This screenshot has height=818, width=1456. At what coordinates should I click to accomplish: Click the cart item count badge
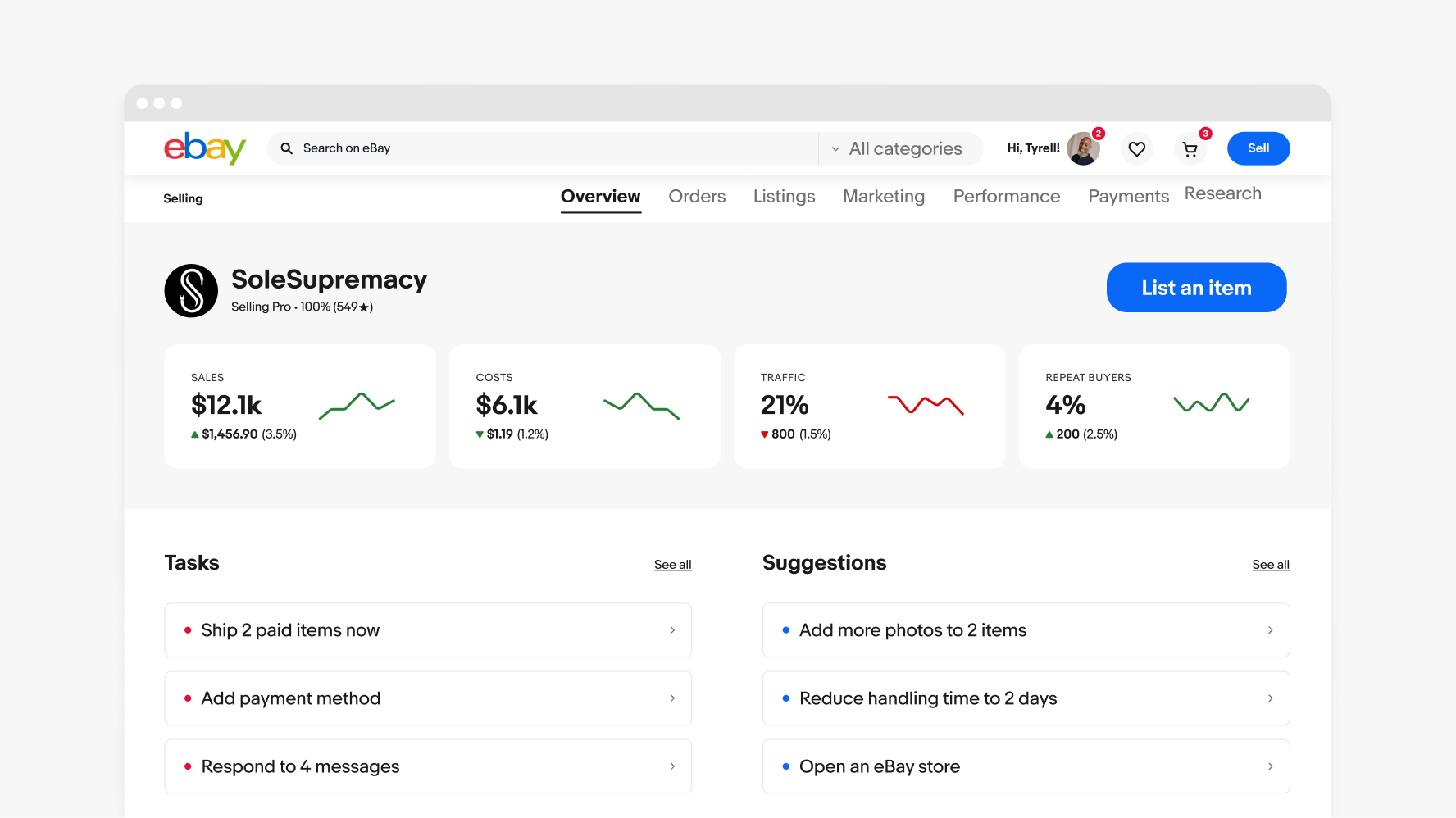1204,133
